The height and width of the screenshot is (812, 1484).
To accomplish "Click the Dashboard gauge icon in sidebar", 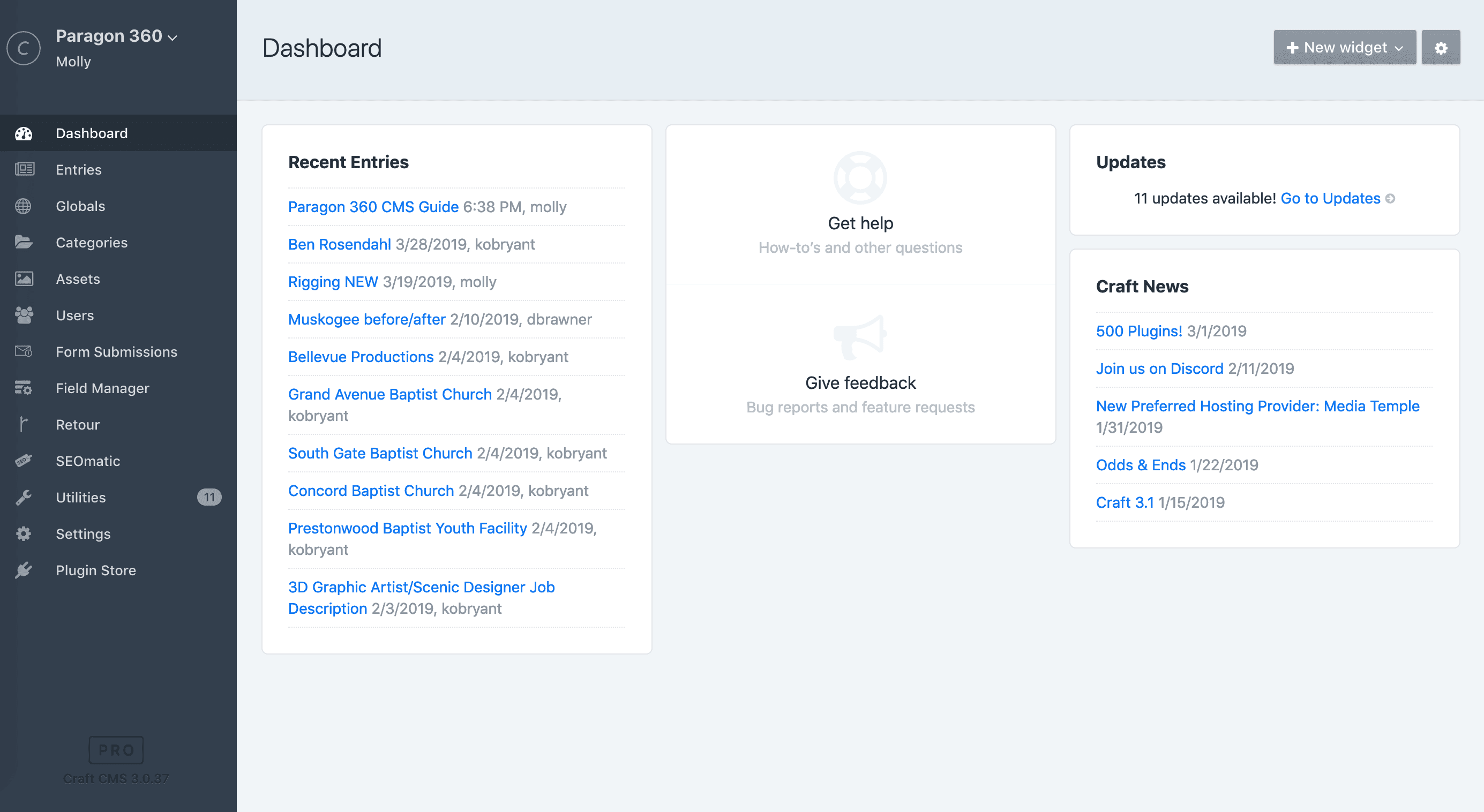I will click(x=24, y=133).
